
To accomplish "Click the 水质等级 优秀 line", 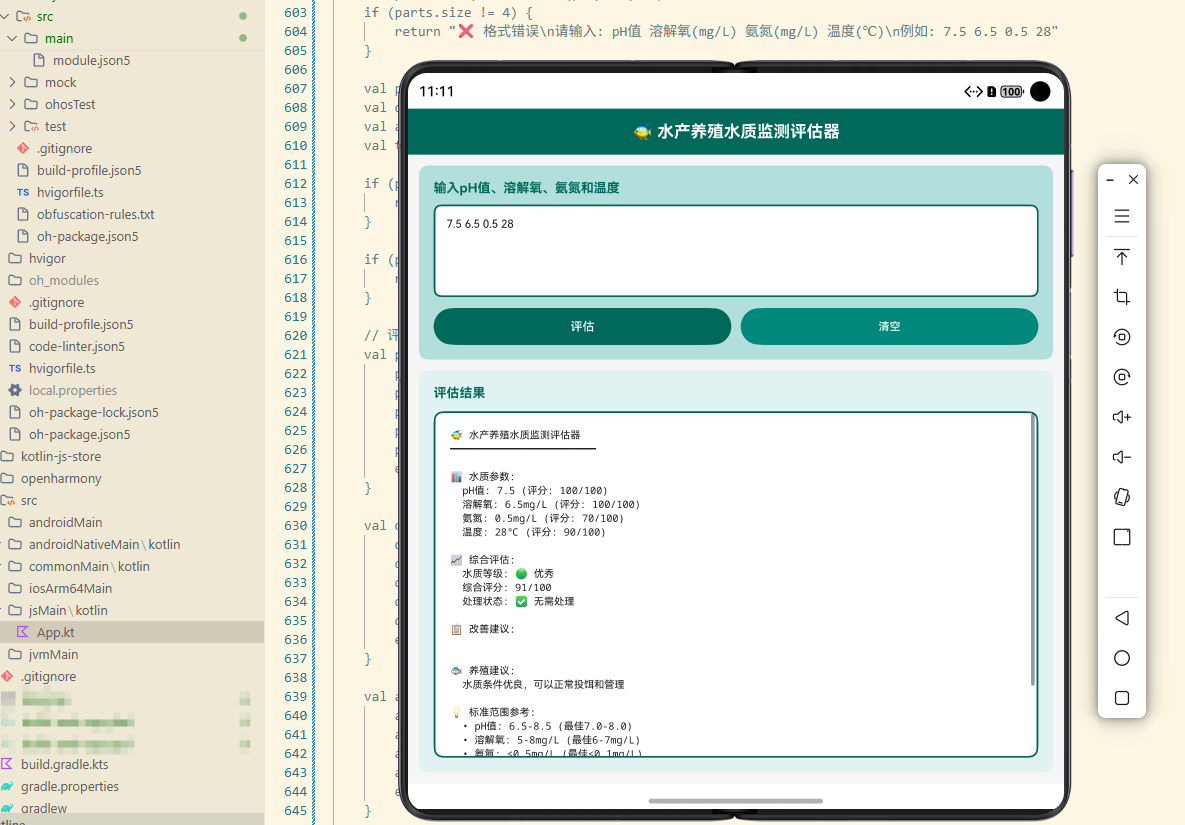I will tap(508, 573).
